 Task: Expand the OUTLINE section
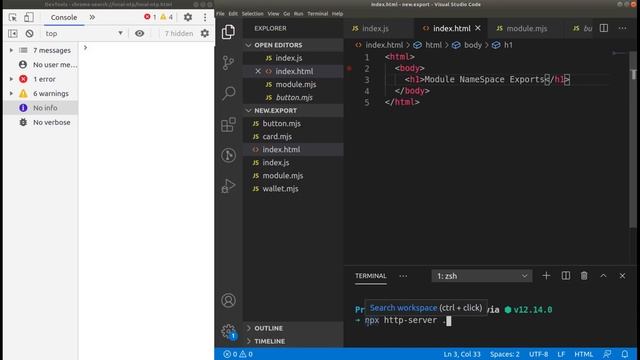(293, 328)
